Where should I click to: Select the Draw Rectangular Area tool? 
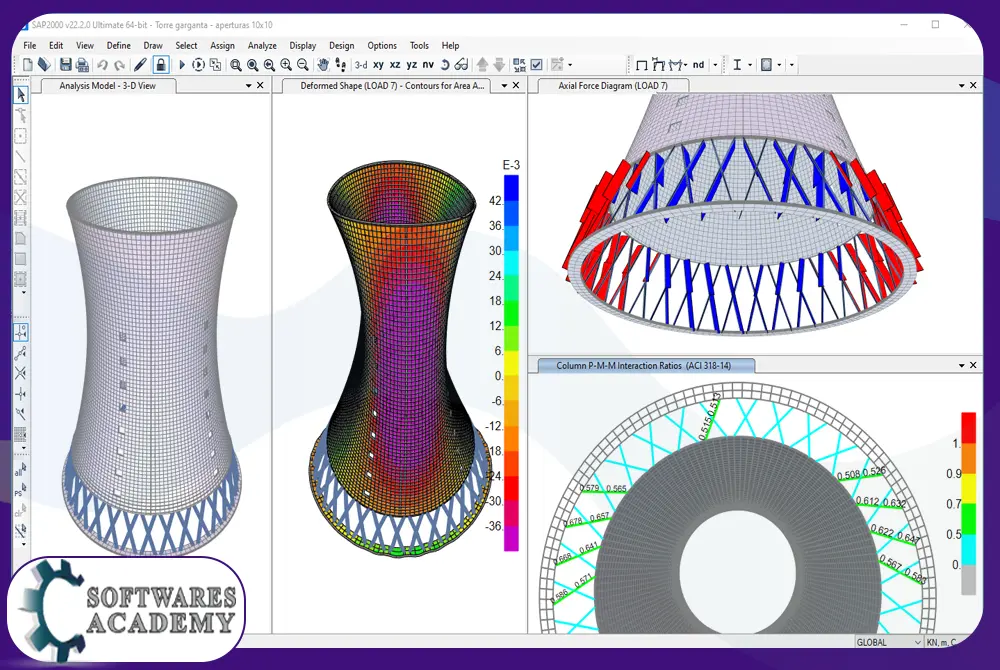[x=20, y=259]
